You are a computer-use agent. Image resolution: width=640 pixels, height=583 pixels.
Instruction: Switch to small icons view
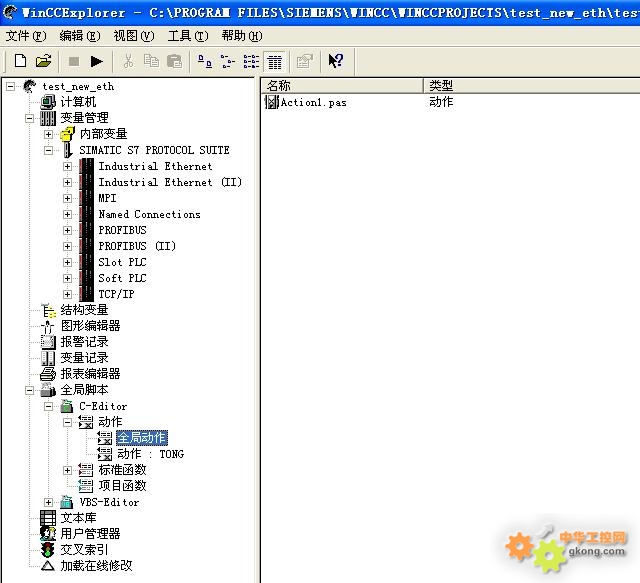[x=228, y=61]
